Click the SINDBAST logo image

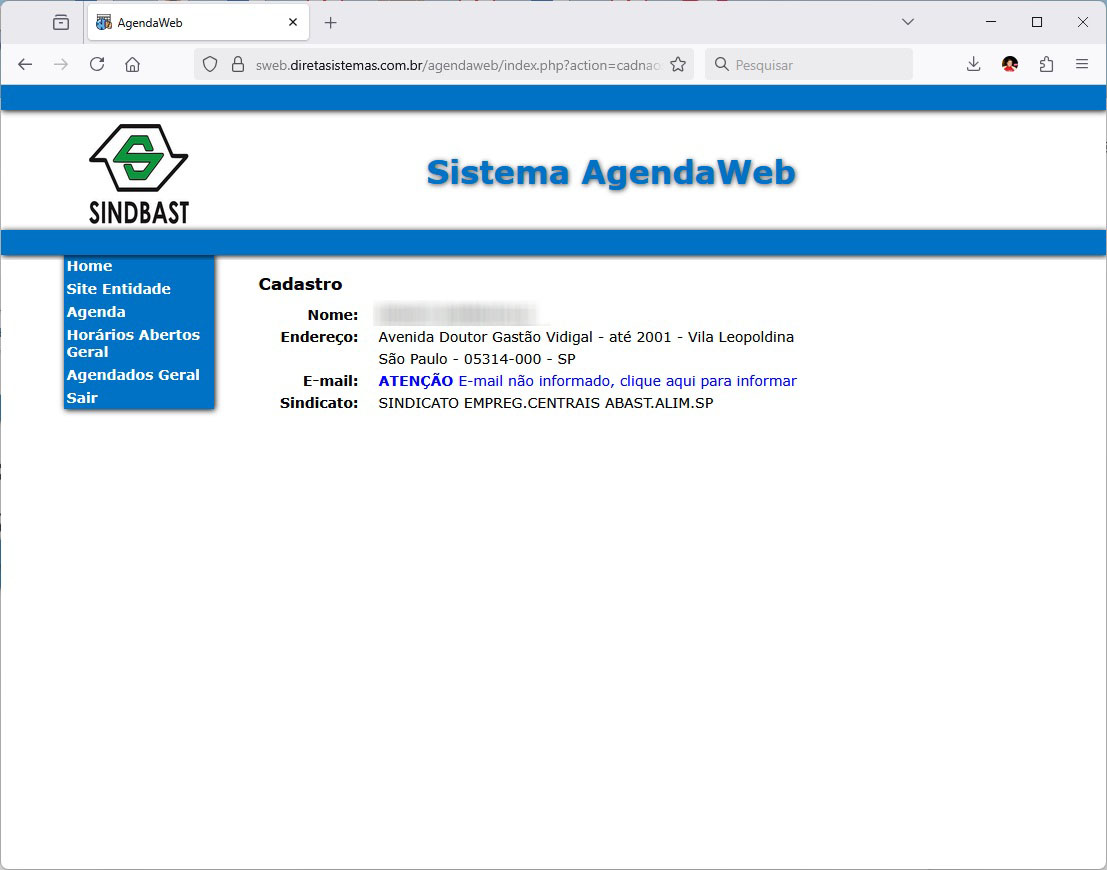click(x=138, y=173)
